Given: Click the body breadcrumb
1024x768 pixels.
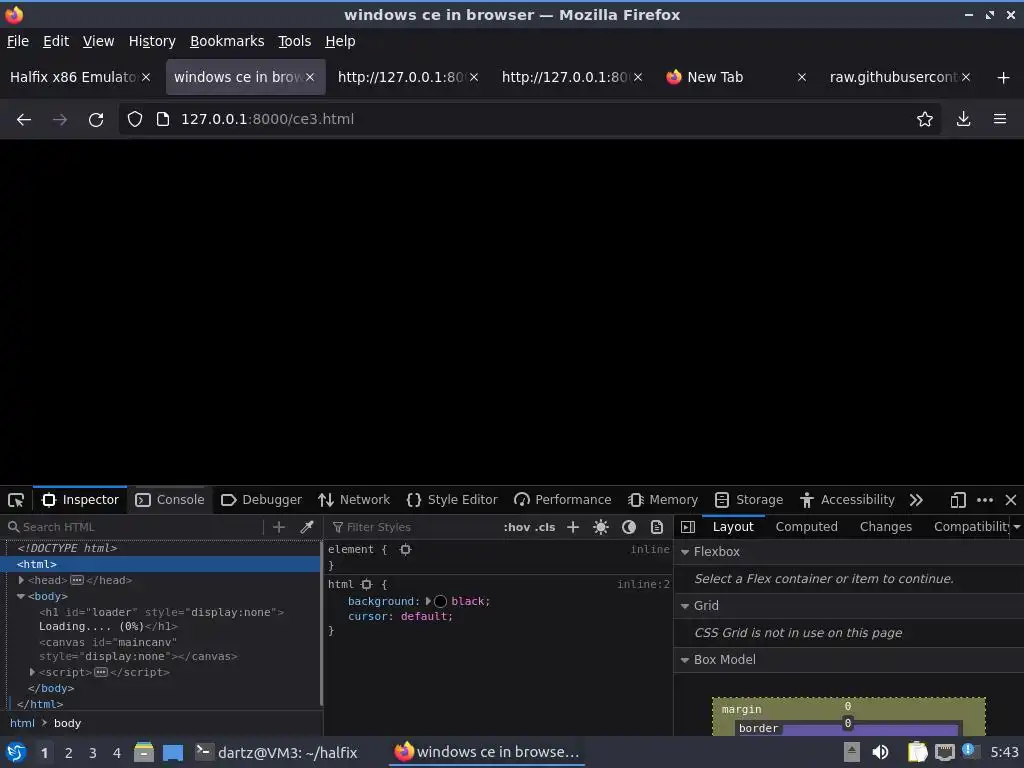Looking at the screenshot, I should 67,724.
